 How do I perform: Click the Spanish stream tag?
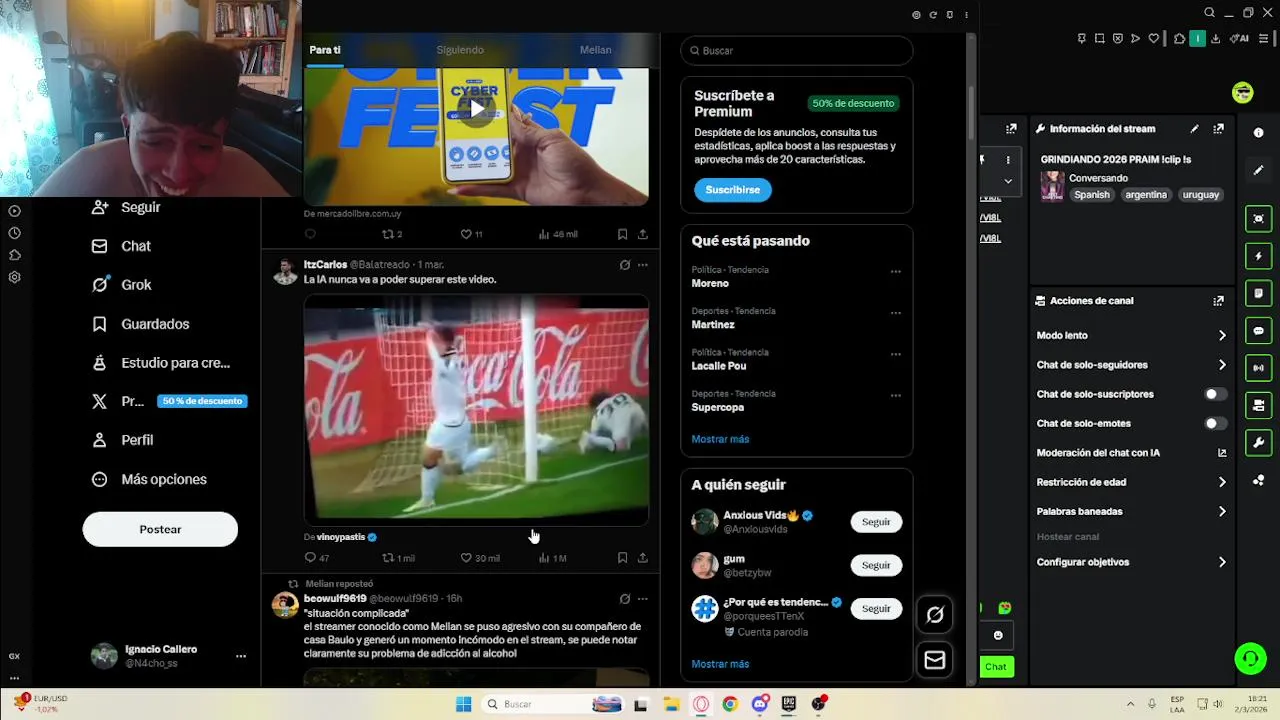(1092, 195)
